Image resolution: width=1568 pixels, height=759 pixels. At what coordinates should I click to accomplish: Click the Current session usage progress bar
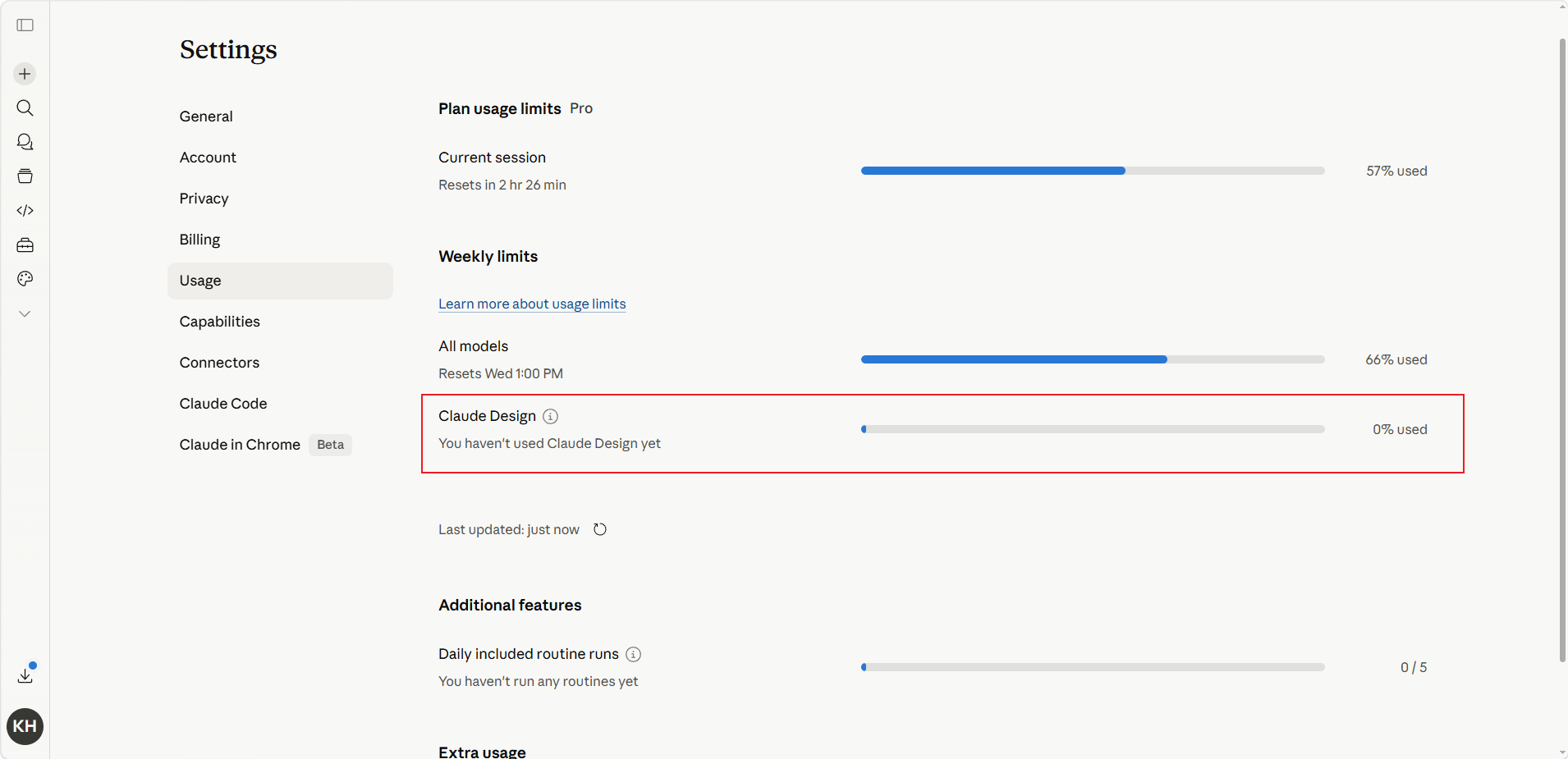1093,171
